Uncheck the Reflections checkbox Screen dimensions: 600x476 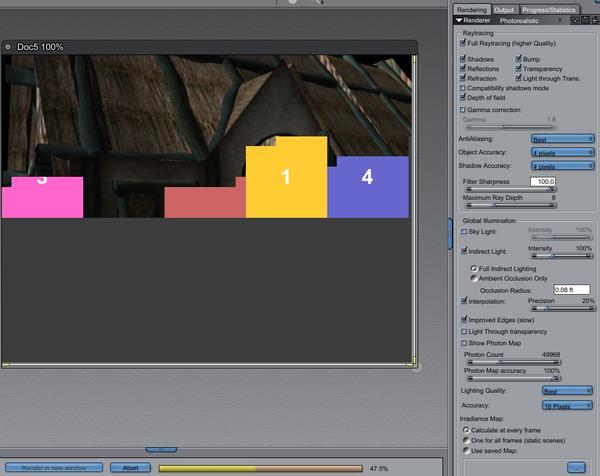[463, 68]
